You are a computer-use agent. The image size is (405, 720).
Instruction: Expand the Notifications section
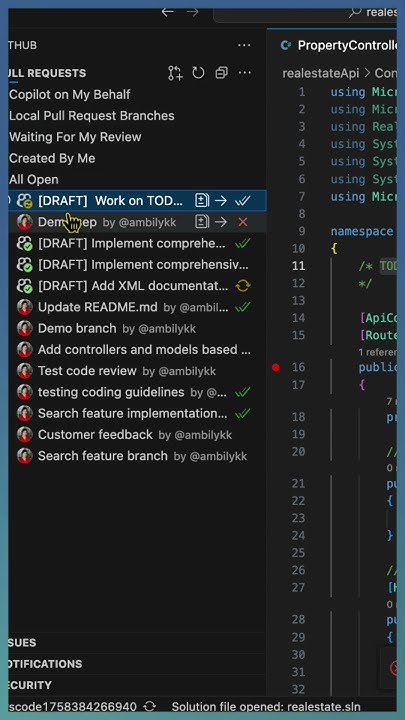(137, 664)
